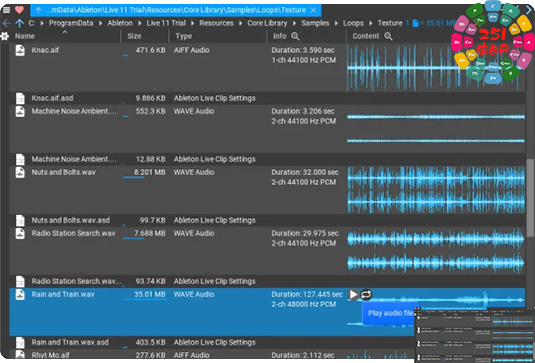Sort files by the Type column
This screenshot has height=363, width=535.
(x=184, y=36)
